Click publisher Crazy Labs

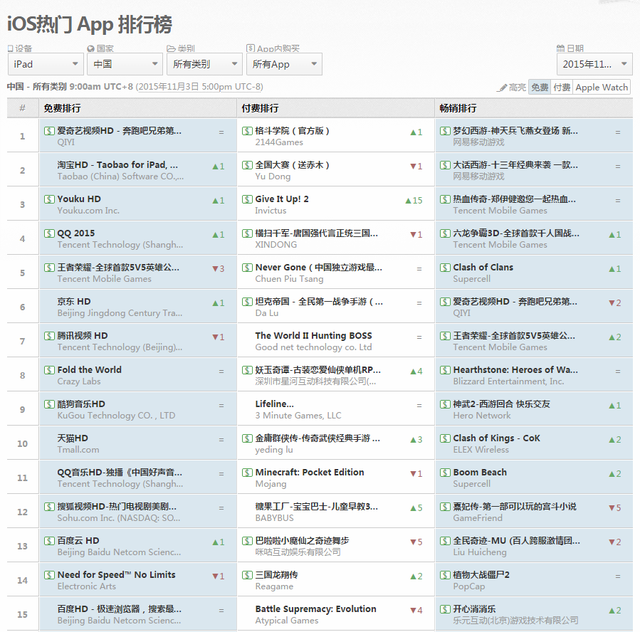point(79,381)
